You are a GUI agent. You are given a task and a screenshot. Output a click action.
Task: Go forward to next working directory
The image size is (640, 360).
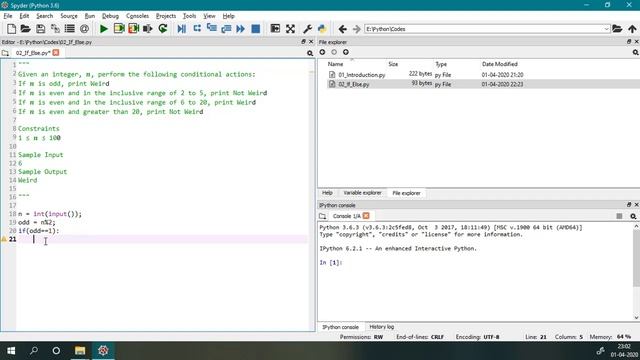[x=356, y=29]
